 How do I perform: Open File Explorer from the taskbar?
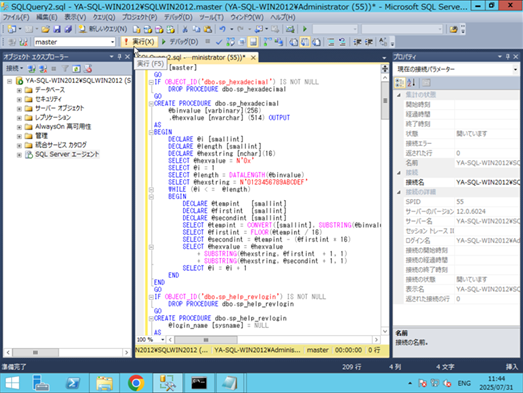pyautogui.click(x=104, y=383)
